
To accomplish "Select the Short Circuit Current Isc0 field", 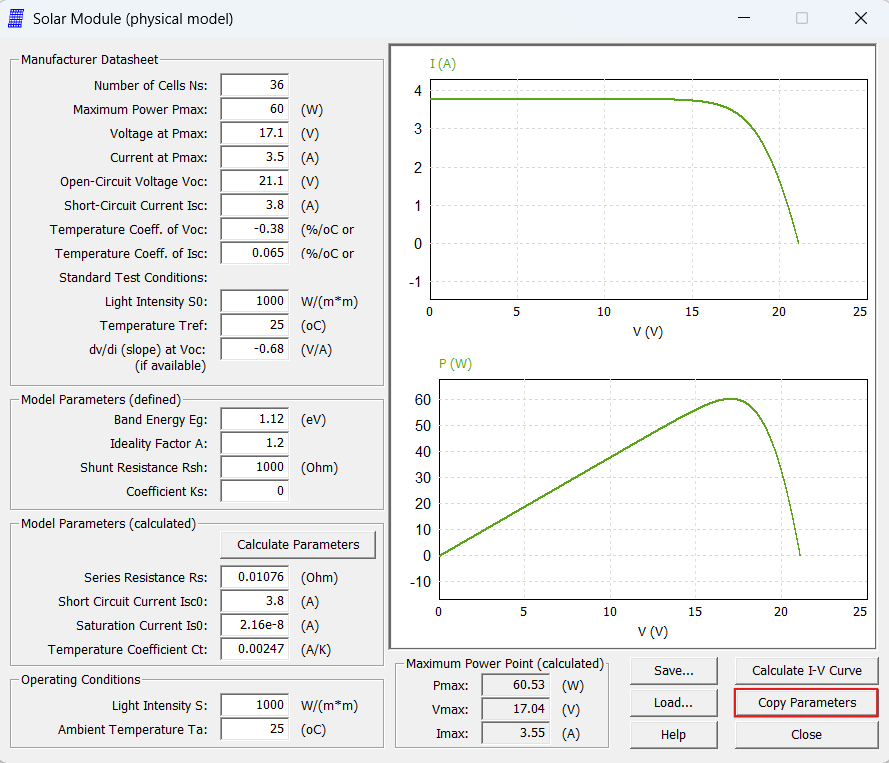I will point(255,601).
